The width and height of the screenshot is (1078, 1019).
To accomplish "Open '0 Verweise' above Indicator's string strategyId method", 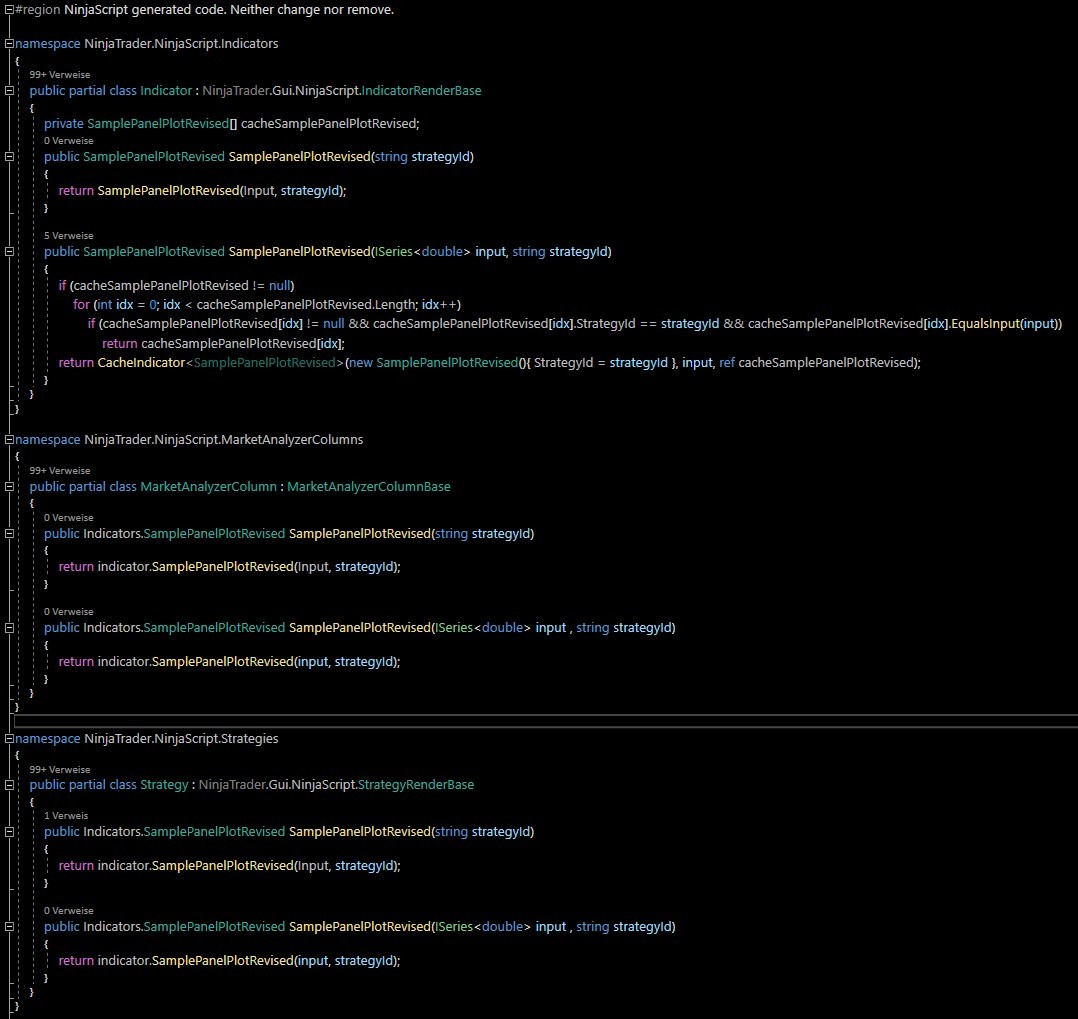I will pyautogui.click(x=69, y=140).
